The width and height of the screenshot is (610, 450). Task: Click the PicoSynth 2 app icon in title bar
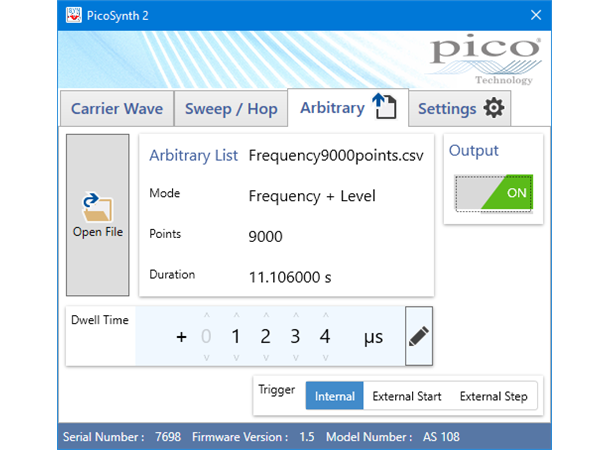pyautogui.click(x=74, y=15)
